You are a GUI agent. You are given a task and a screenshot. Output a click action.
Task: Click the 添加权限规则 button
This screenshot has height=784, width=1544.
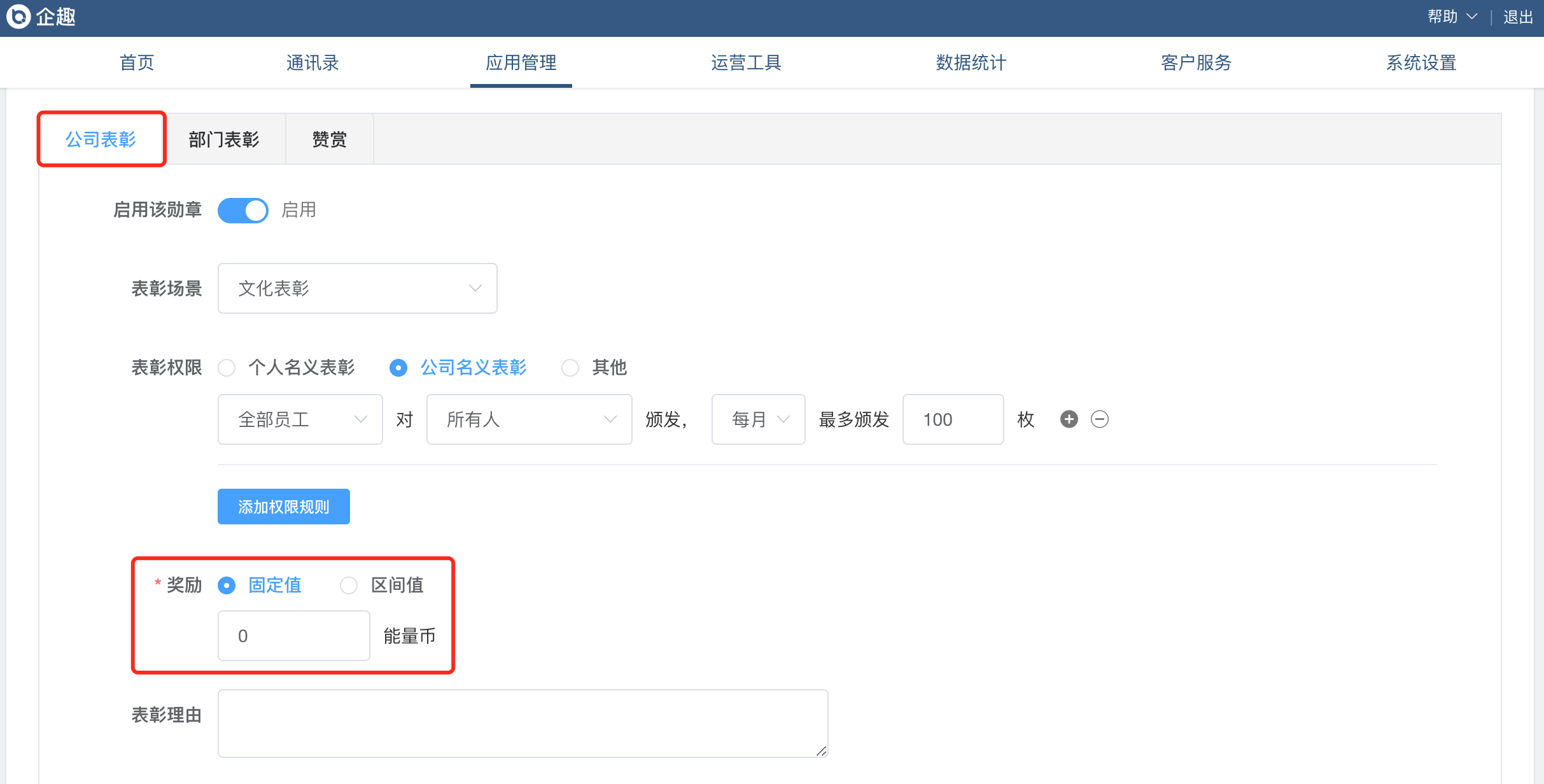[283, 507]
